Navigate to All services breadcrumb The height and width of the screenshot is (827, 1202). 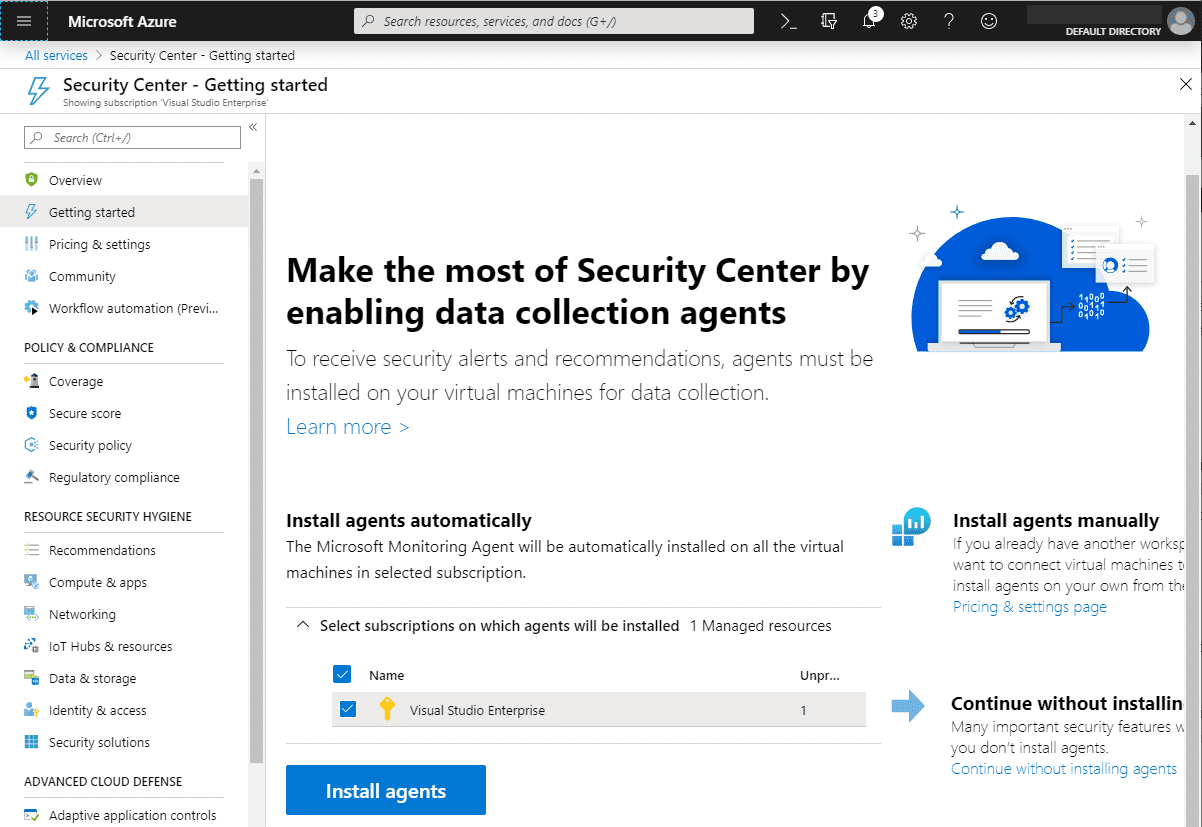pyautogui.click(x=55, y=55)
